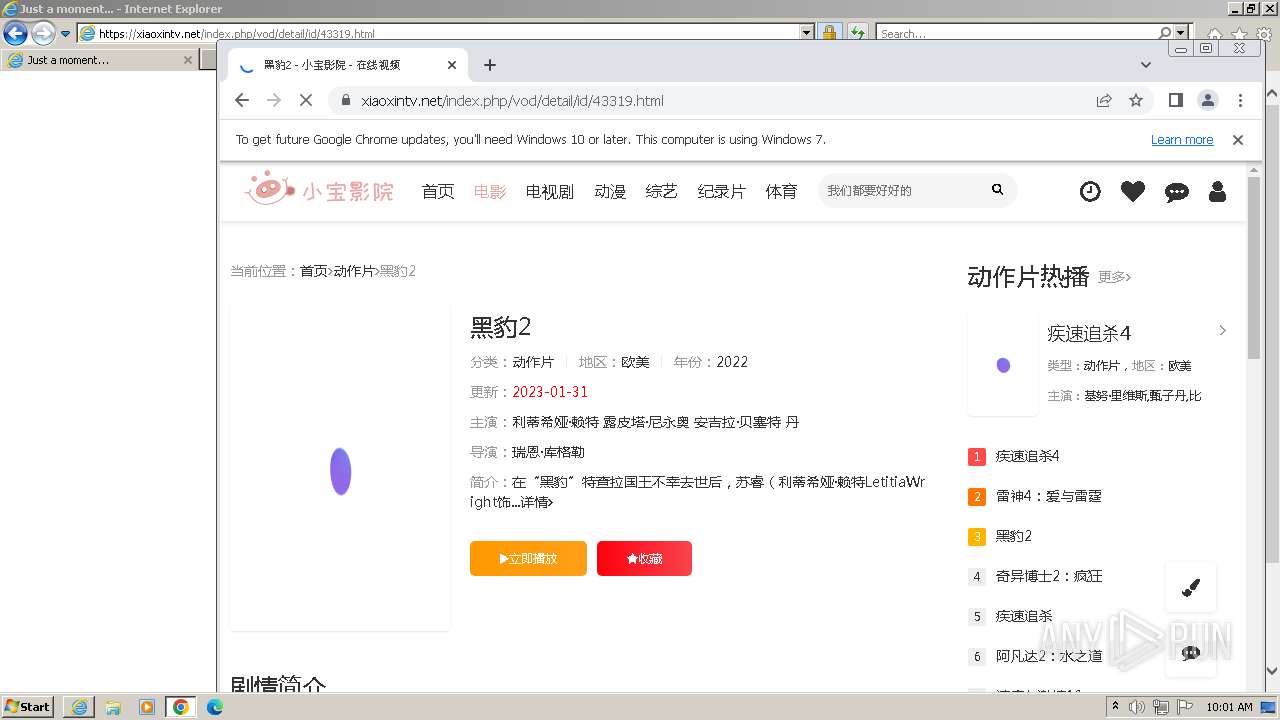Select 电视剧 in site navigation
The height and width of the screenshot is (720, 1280).
click(x=550, y=191)
